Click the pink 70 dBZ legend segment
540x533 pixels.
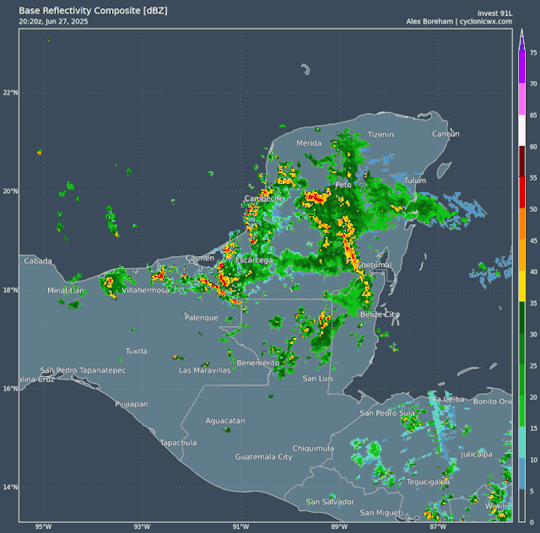click(x=522, y=99)
